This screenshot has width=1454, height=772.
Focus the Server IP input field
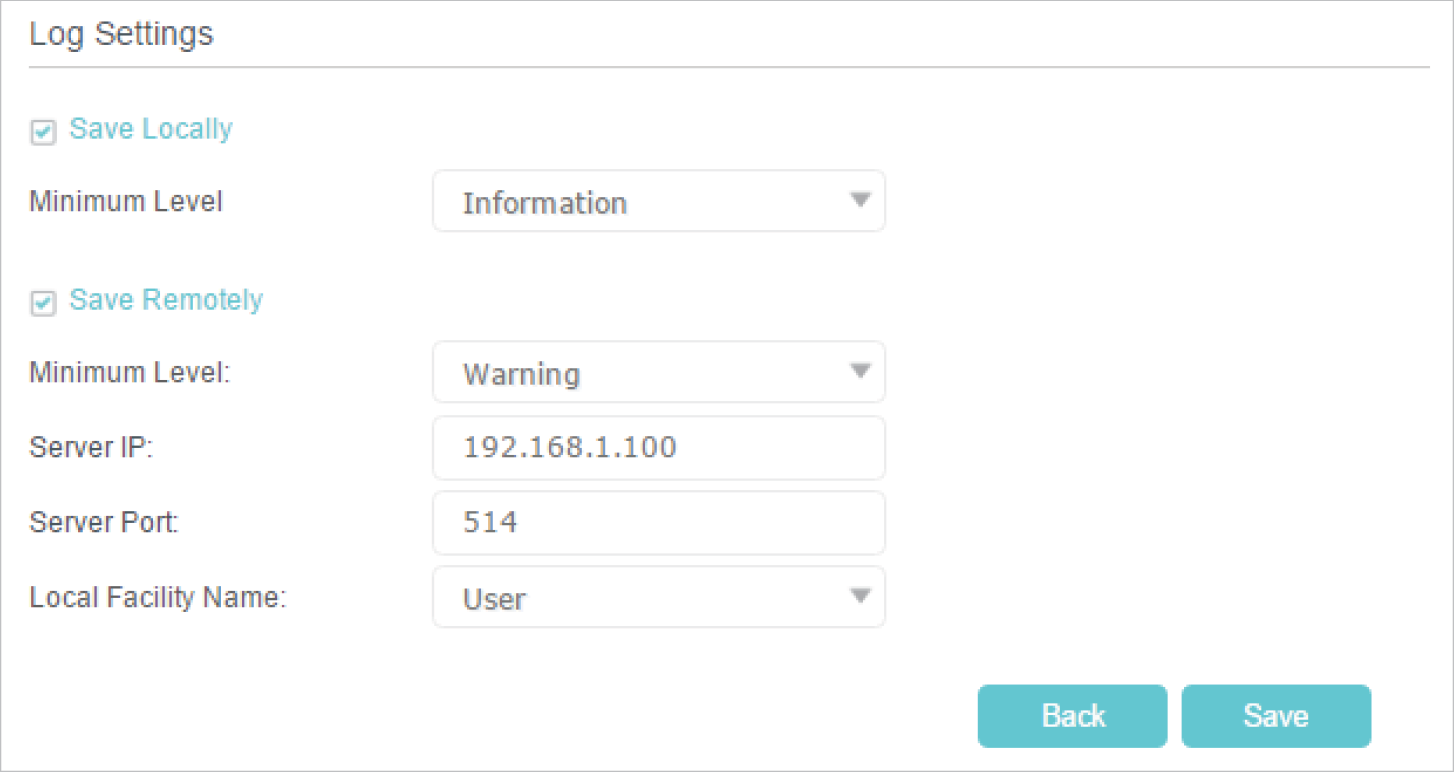pos(658,447)
